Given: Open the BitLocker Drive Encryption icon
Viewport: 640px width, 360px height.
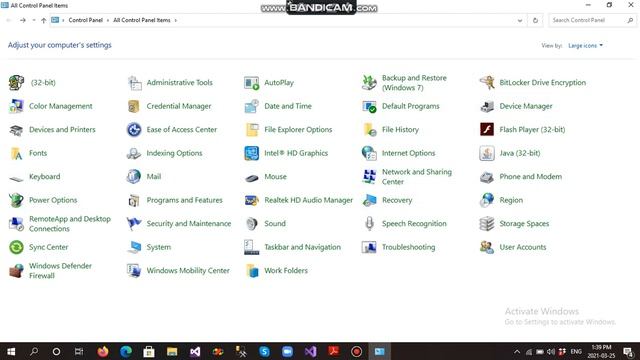Looking at the screenshot, I should 487,83.
